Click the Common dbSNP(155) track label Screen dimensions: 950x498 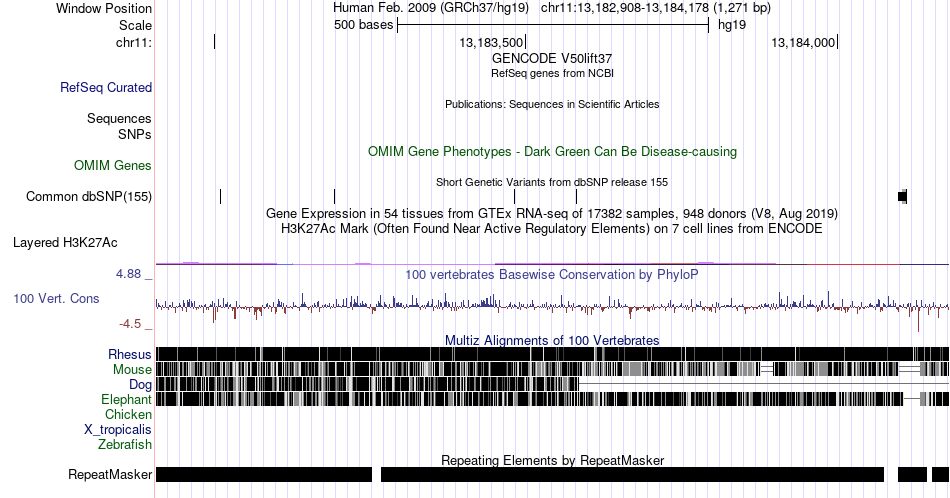point(89,196)
